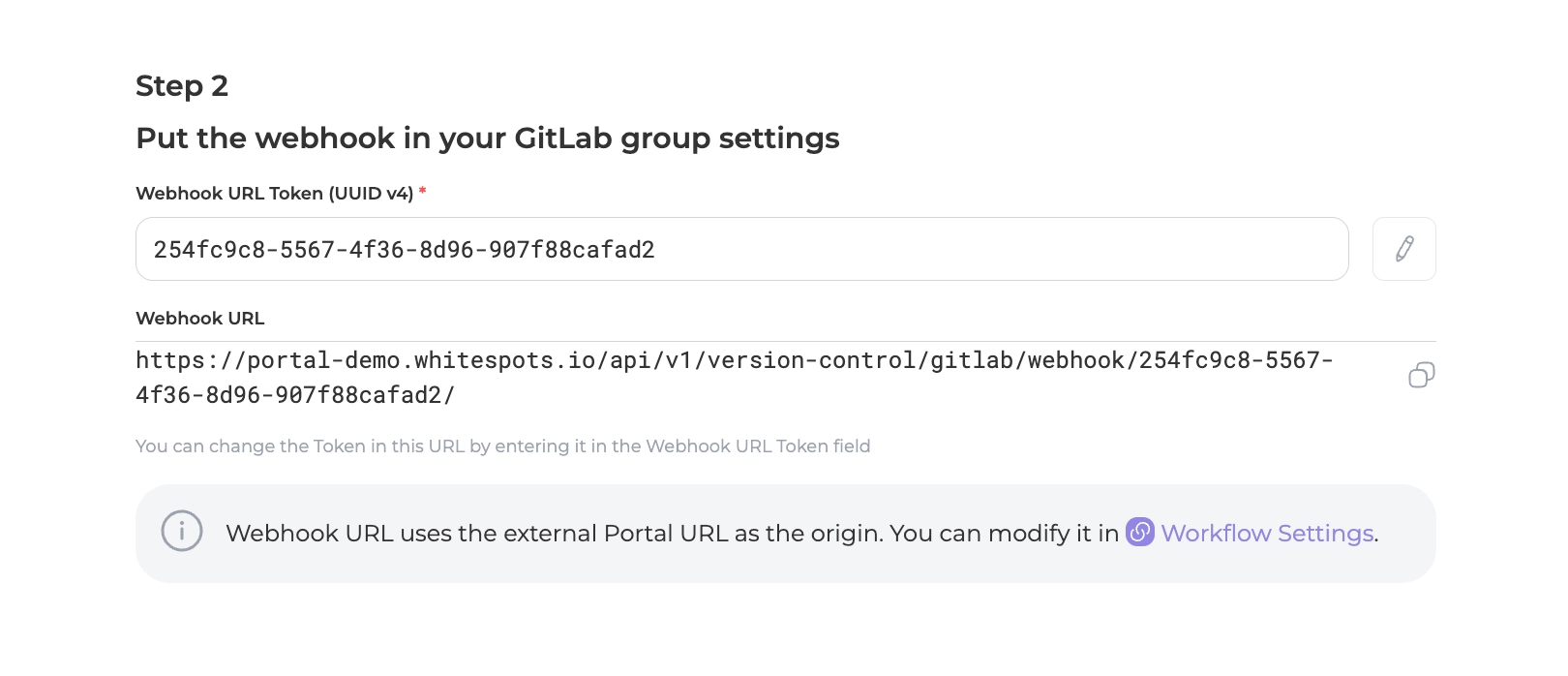Click the "You can modify it in" banner text
This screenshot has height=676, width=1568.
click(1004, 534)
